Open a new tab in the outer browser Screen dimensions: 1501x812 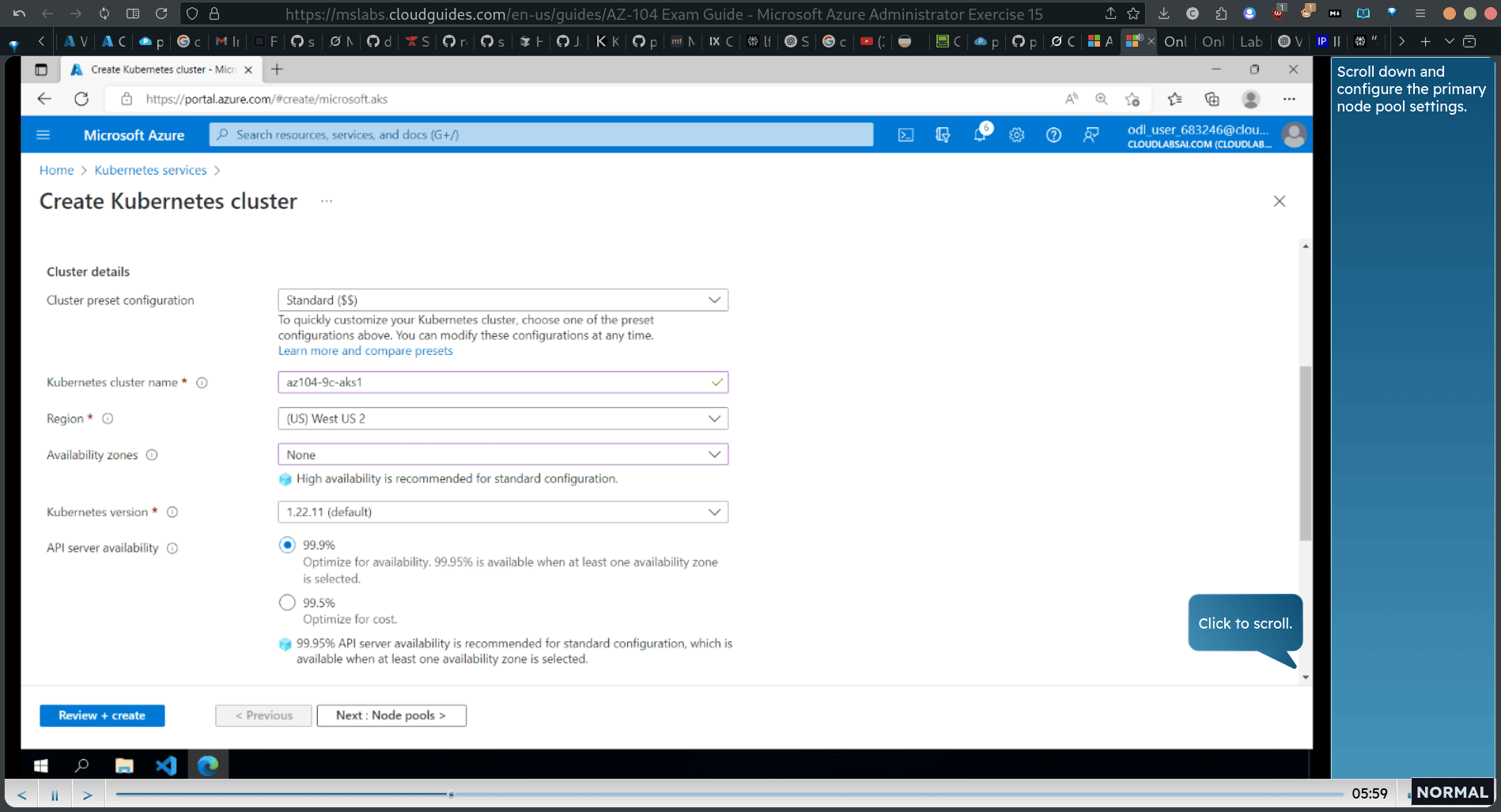[x=1425, y=41]
